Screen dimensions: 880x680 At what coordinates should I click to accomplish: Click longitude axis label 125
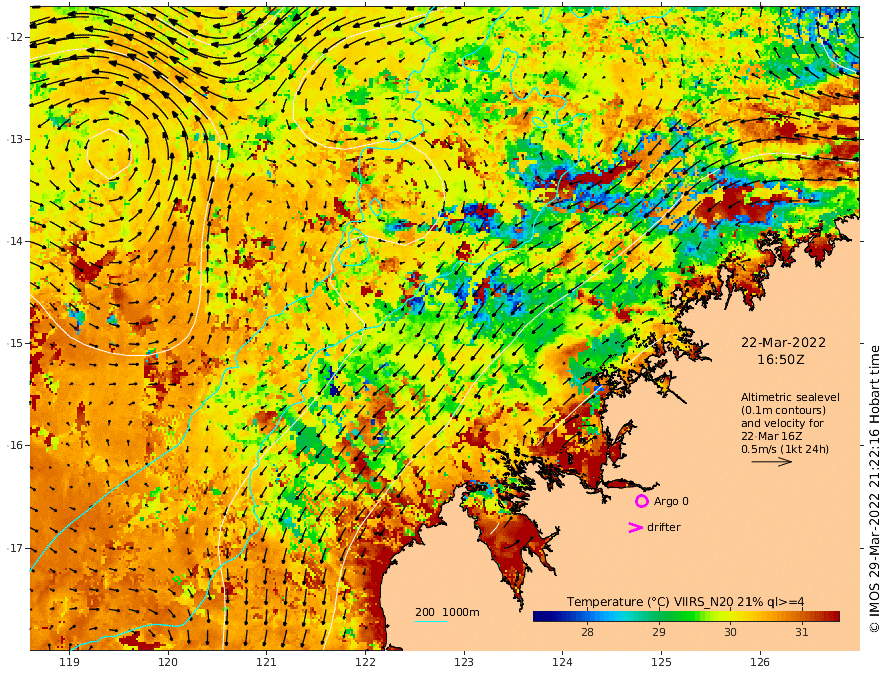[x=661, y=662]
